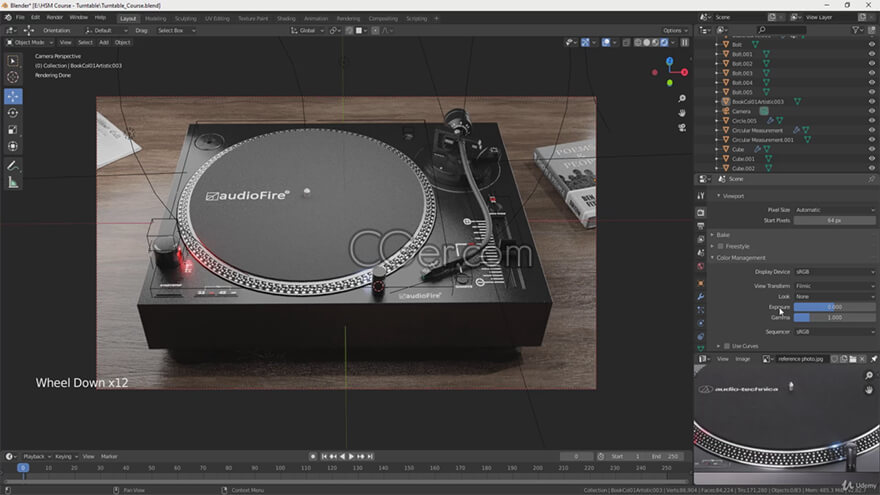
Task: Open the Sequencer color space dropdown
Action: point(835,332)
